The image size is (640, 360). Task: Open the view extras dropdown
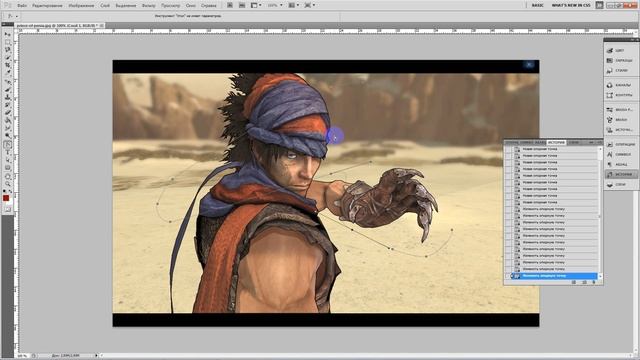pos(256,5)
